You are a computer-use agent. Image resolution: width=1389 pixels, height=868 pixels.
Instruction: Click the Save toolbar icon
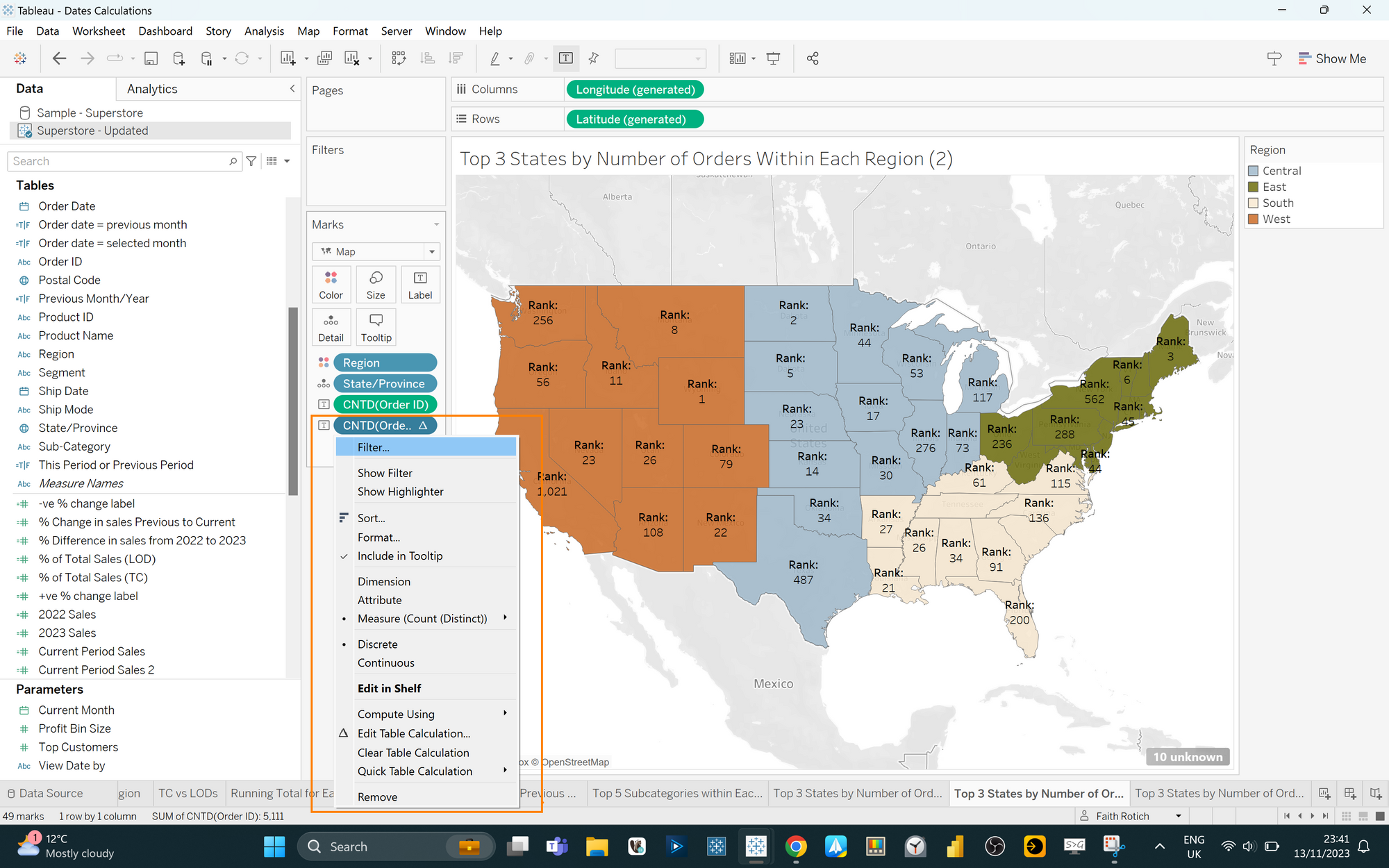tap(151, 59)
